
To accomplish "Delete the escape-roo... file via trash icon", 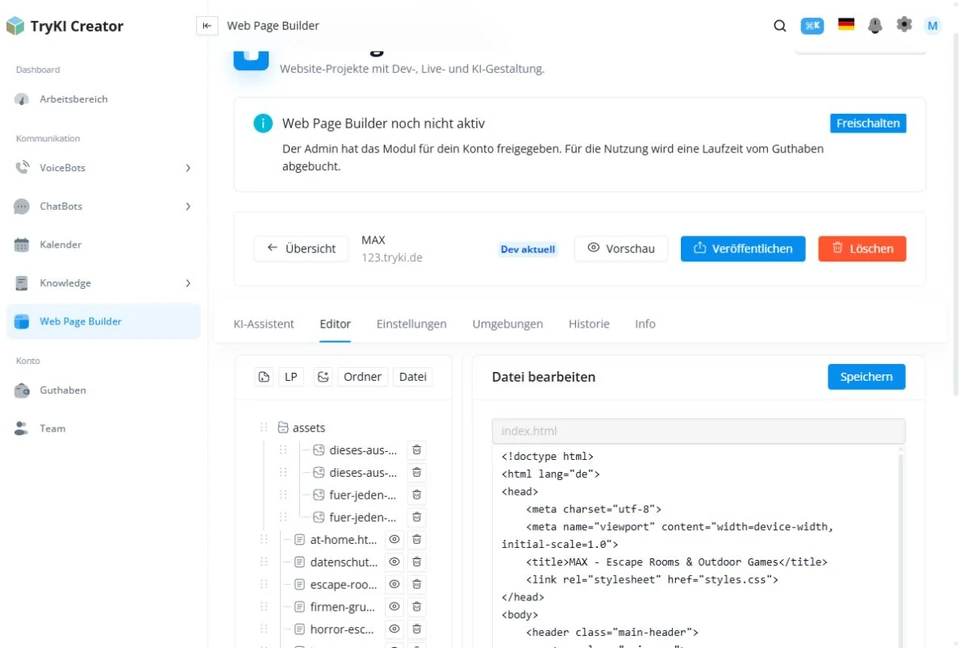I will (416, 584).
